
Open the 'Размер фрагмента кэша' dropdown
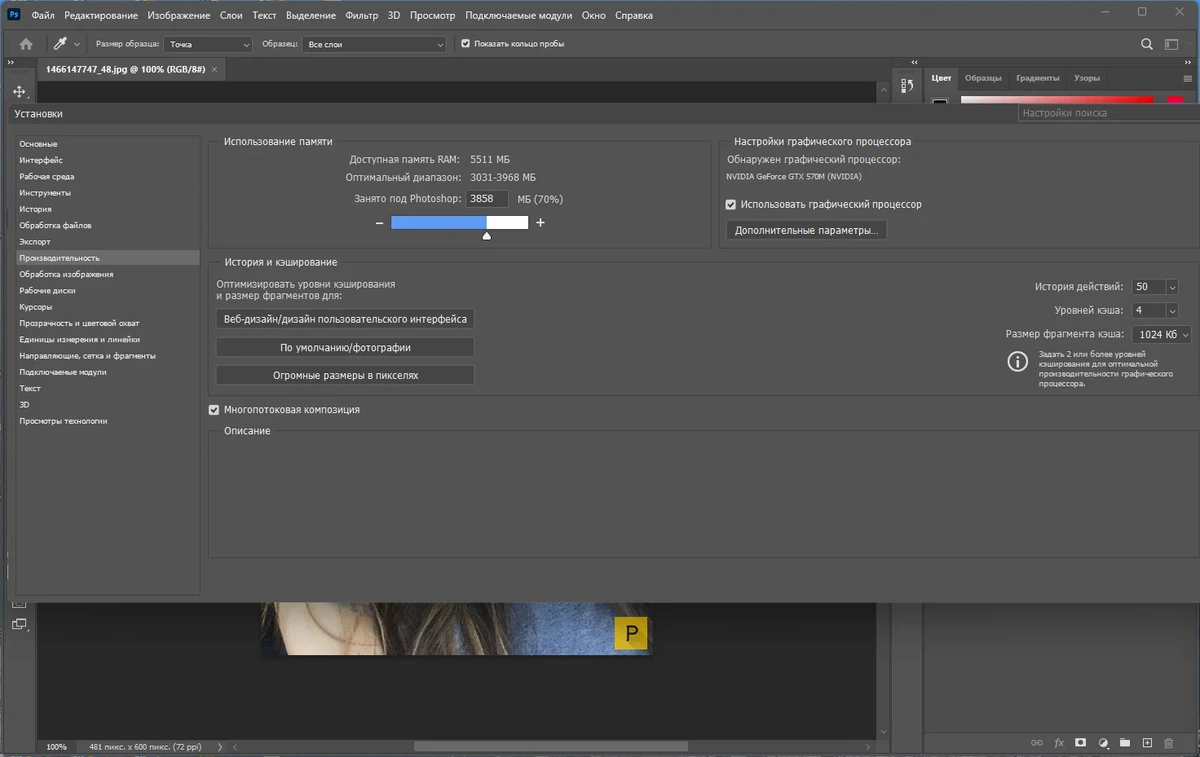[1161, 335]
